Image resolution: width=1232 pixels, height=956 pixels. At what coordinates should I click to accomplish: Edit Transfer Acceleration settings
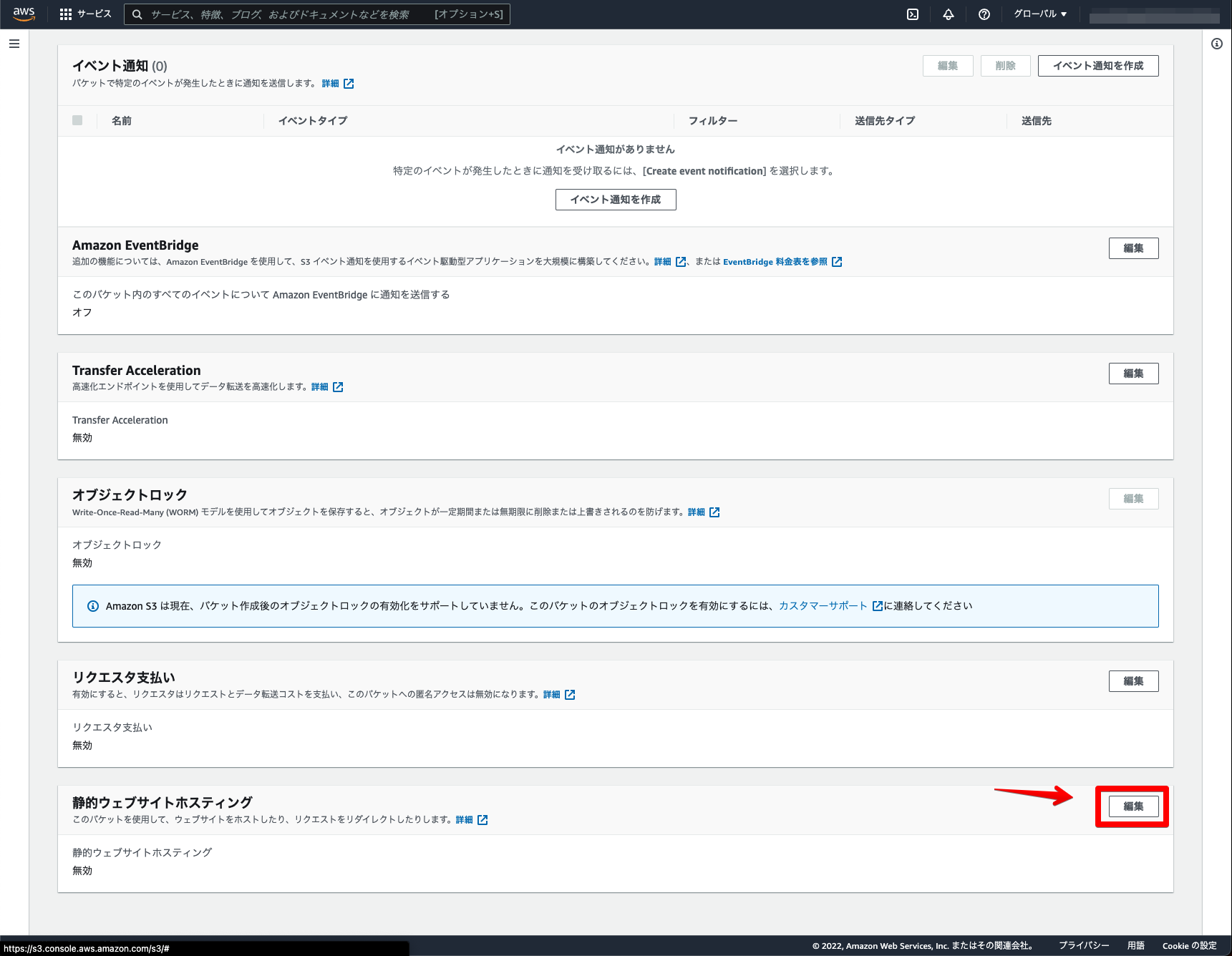[x=1133, y=374]
